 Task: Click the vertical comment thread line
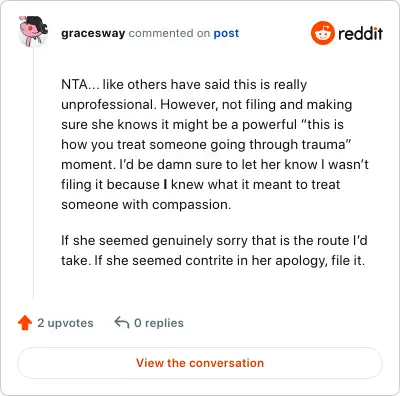[33, 173]
